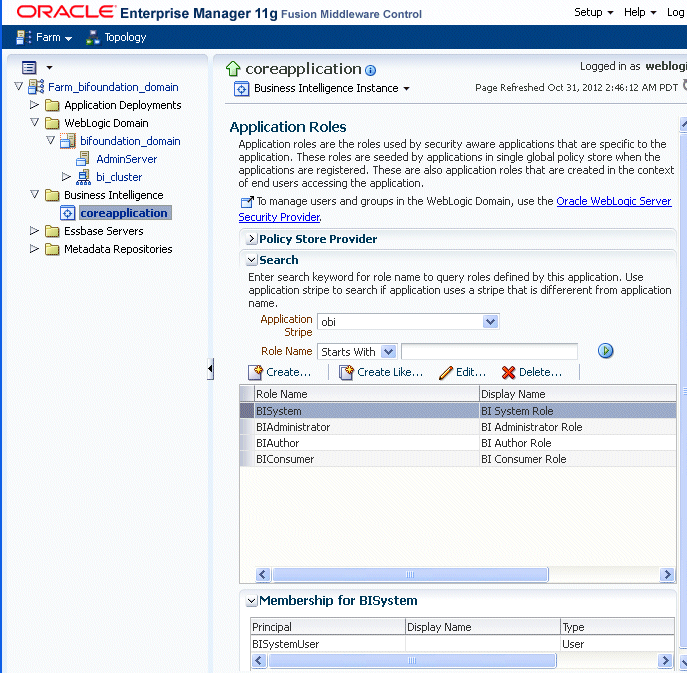
Task: Select the BISystemUser principal row
Action: (x=462, y=644)
